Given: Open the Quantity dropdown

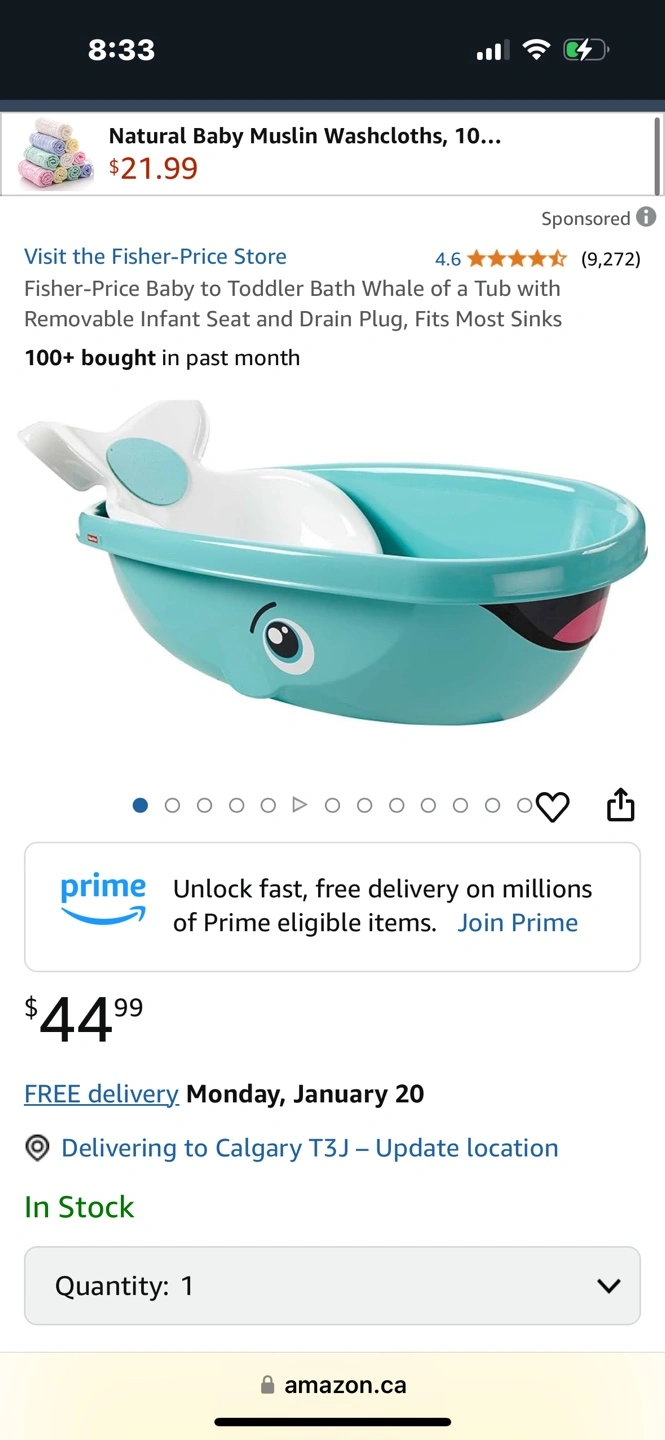Looking at the screenshot, I should [x=332, y=1286].
